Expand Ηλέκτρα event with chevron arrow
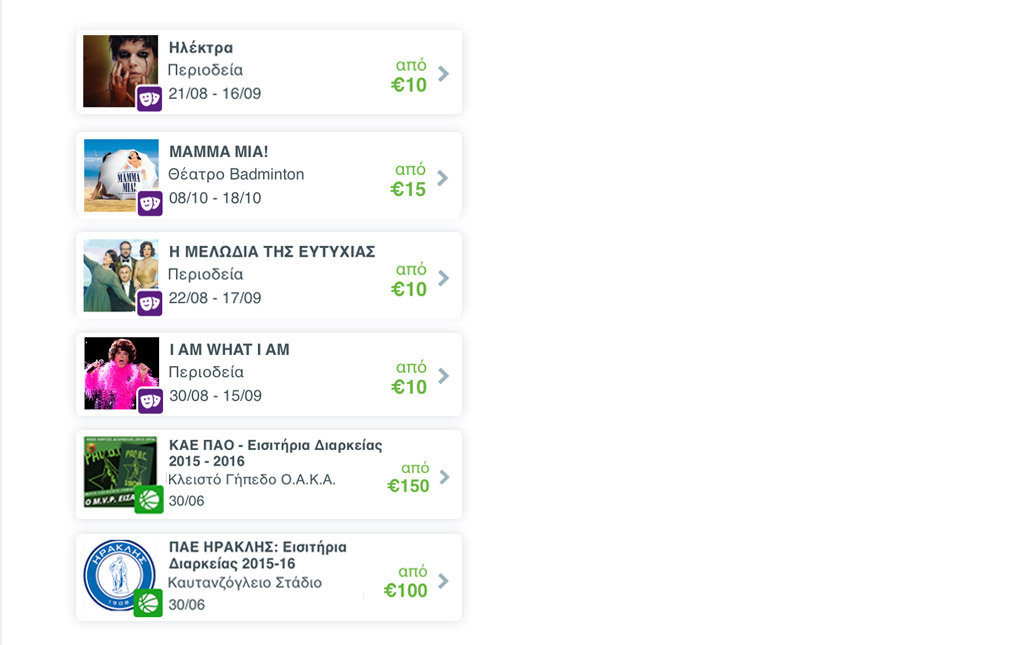 point(444,73)
